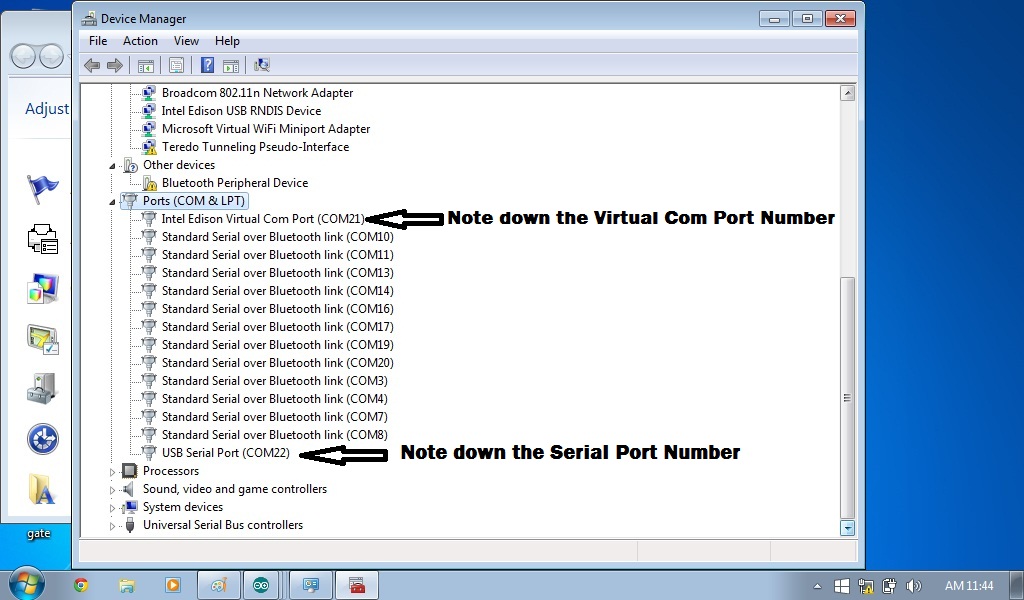Open Windows Explorer from the taskbar
The image size is (1024, 600).
tap(127, 585)
